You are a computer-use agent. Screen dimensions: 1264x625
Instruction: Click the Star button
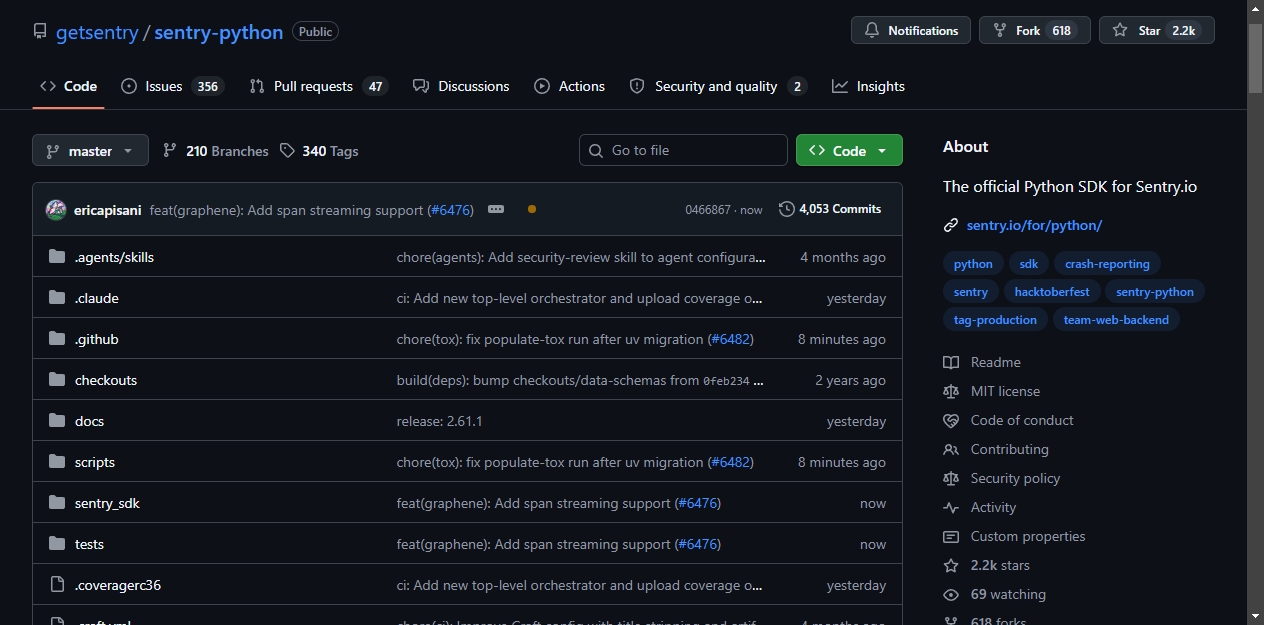(x=1157, y=31)
